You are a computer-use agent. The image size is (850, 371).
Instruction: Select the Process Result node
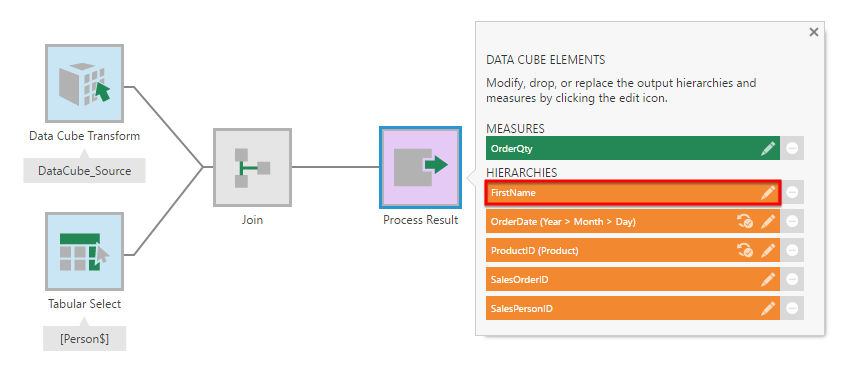click(x=421, y=167)
